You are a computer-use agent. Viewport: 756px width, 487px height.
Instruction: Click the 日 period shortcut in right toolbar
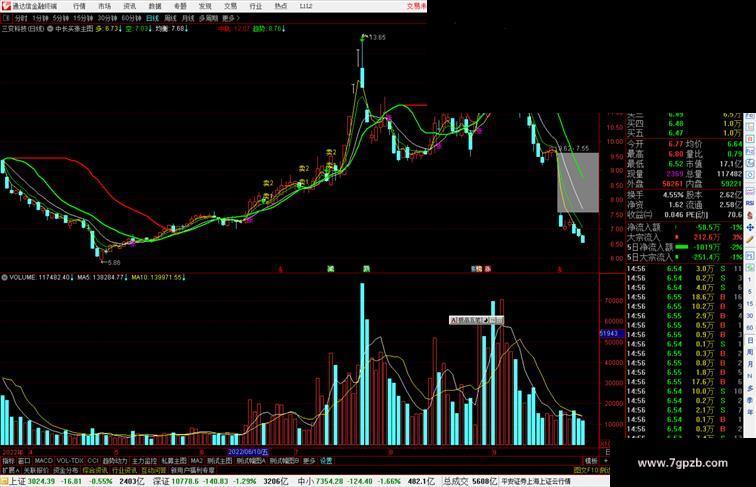pyautogui.click(x=750, y=340)
